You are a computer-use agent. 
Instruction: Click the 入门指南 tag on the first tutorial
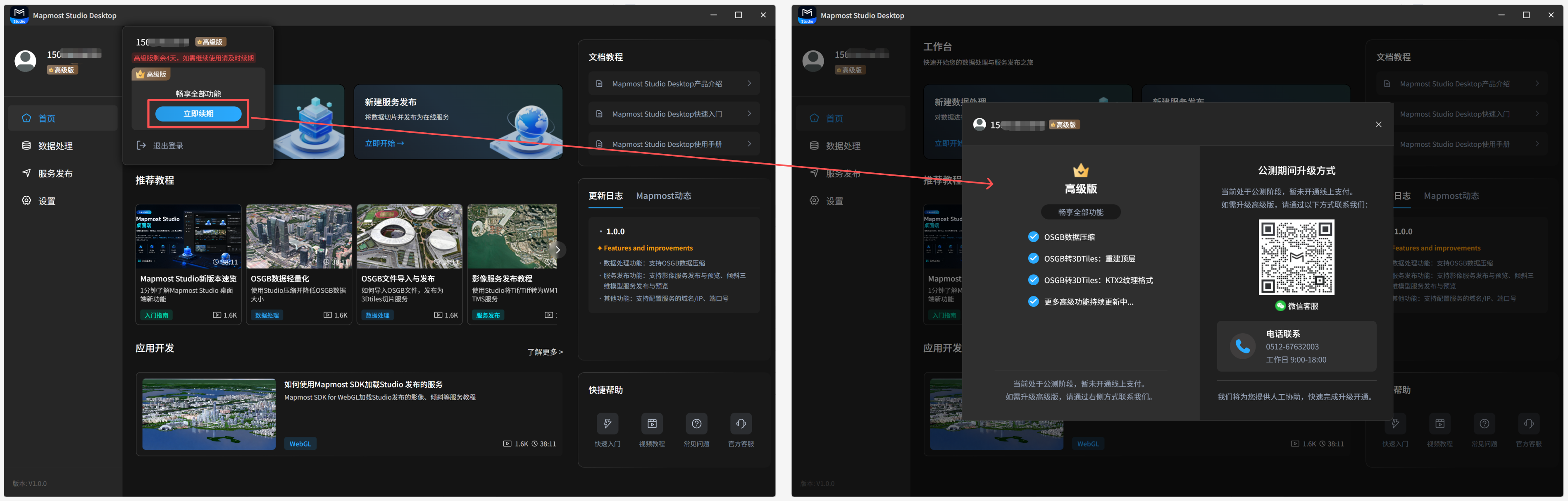click(x=157, y=315)
